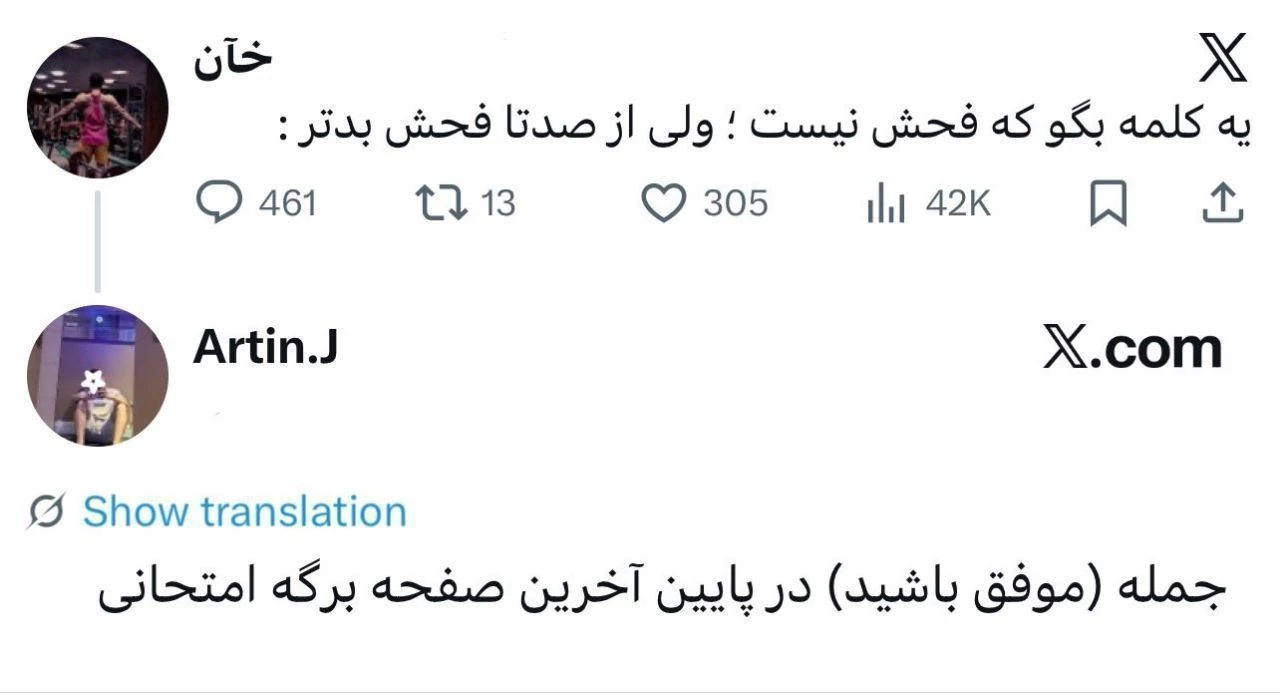This screenshot has height=693, width=1280.
Task: Open the Show translation link
Action: 244,511
